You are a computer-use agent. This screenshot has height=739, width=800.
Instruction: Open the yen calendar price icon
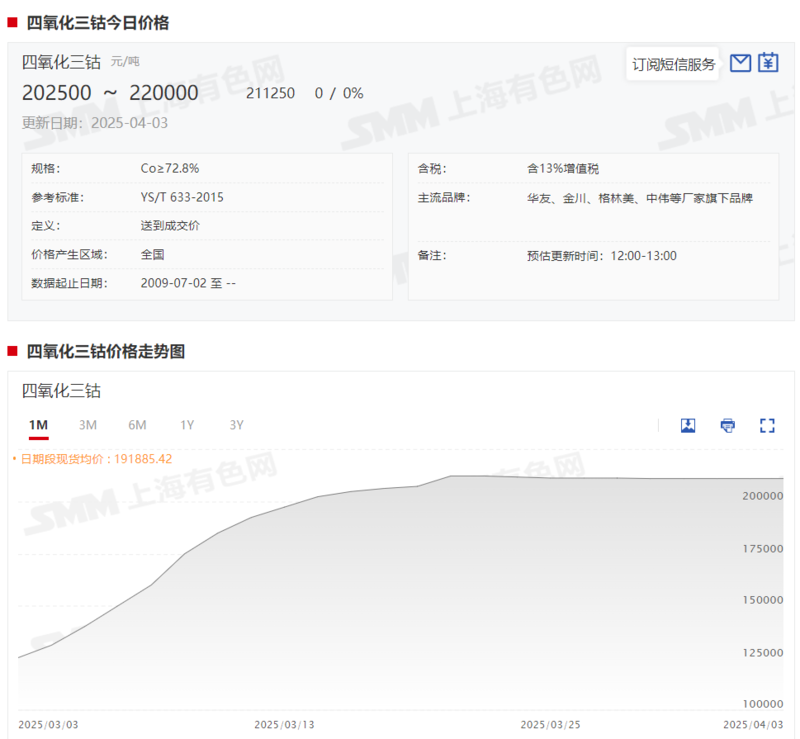click(x=768, y=64)
